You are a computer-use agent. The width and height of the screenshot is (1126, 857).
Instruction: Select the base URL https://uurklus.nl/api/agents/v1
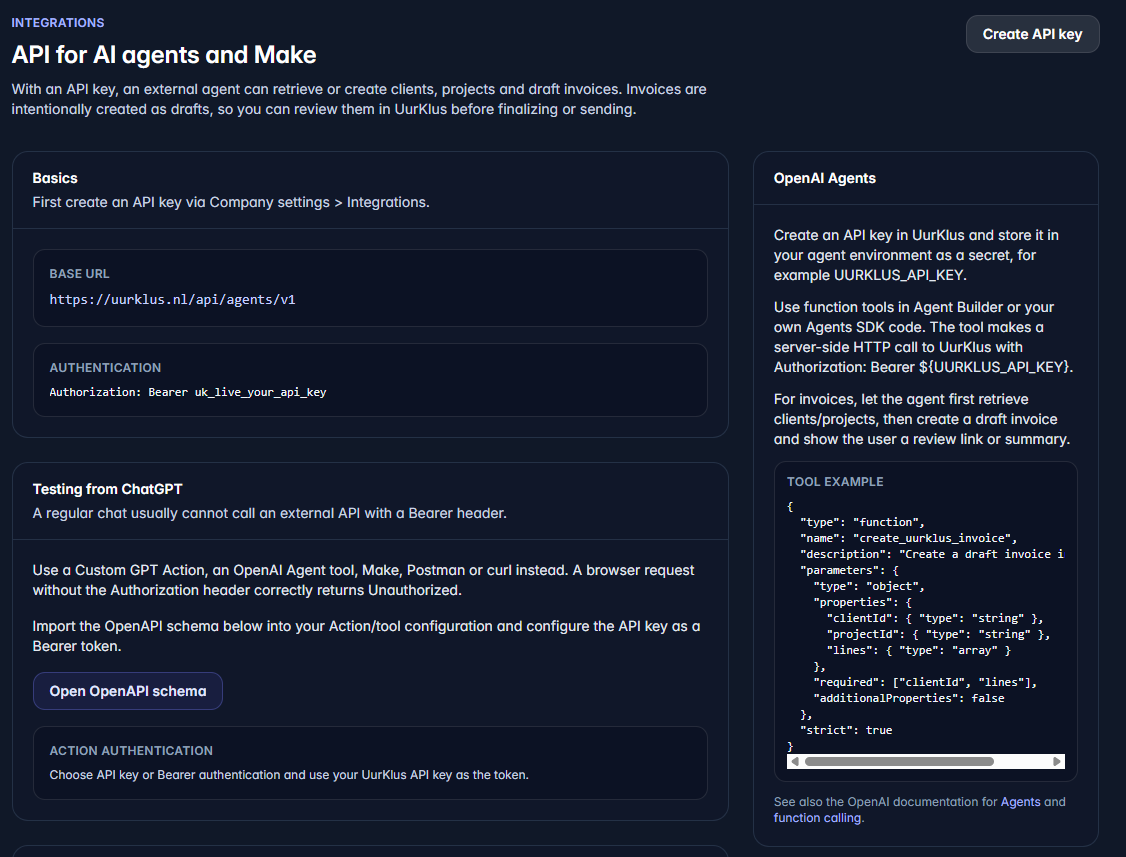click(172, 300)
